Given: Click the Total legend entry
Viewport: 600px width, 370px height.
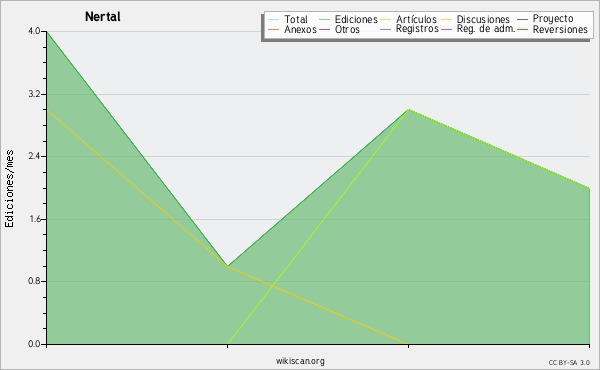Looking at the screenshot, I should click(288, 19).
